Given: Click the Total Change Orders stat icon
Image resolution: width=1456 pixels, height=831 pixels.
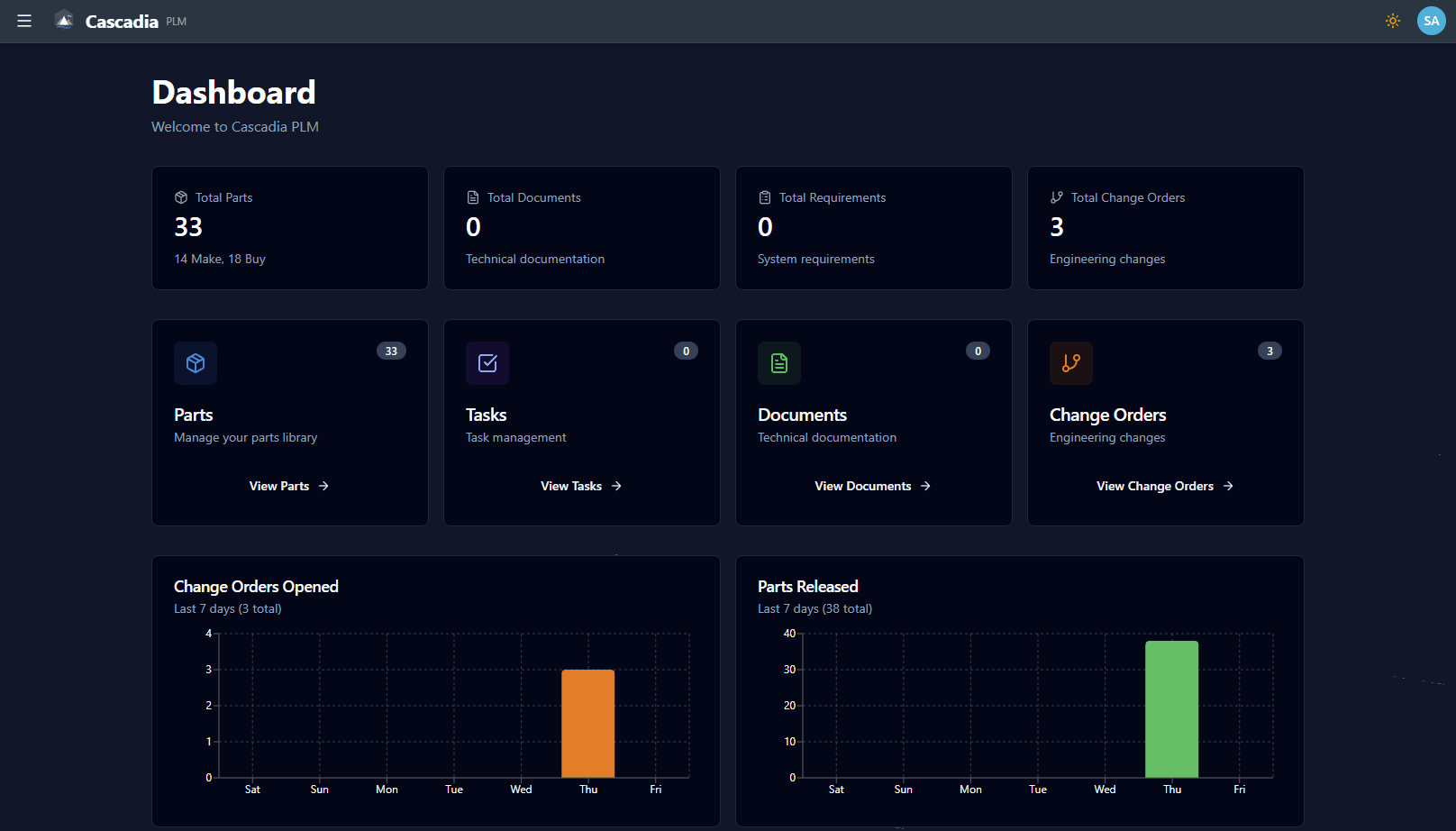Looking at the screenshot, I should 1057,197.
